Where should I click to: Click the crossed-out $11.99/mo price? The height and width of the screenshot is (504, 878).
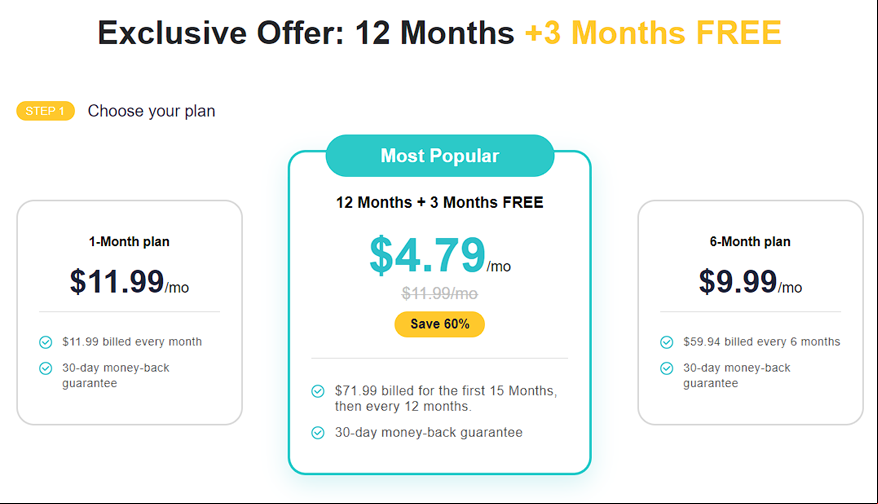pyautogui.click(x=440, y=293)
